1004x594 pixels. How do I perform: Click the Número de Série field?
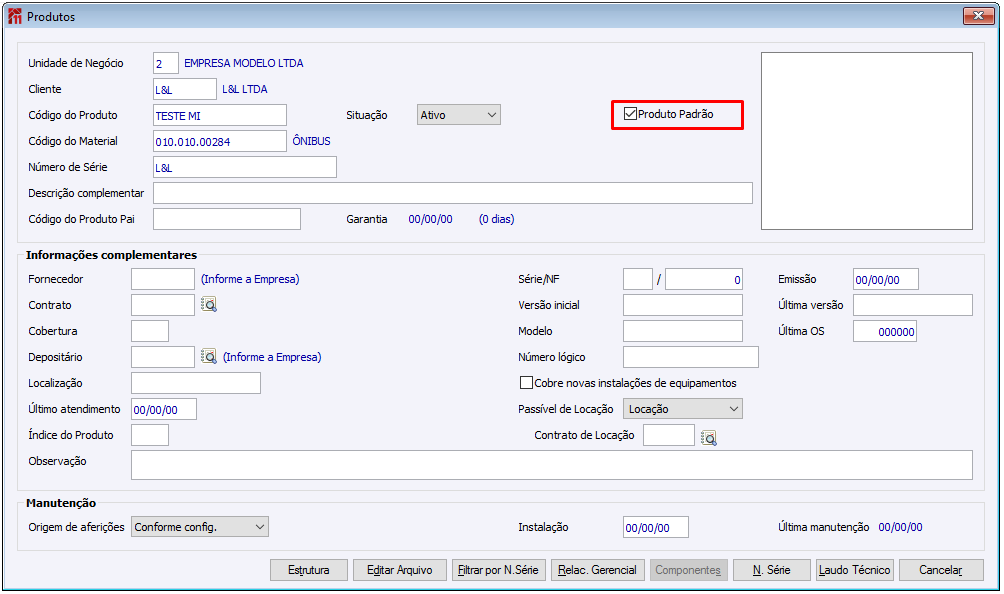[x=245, y=167]
